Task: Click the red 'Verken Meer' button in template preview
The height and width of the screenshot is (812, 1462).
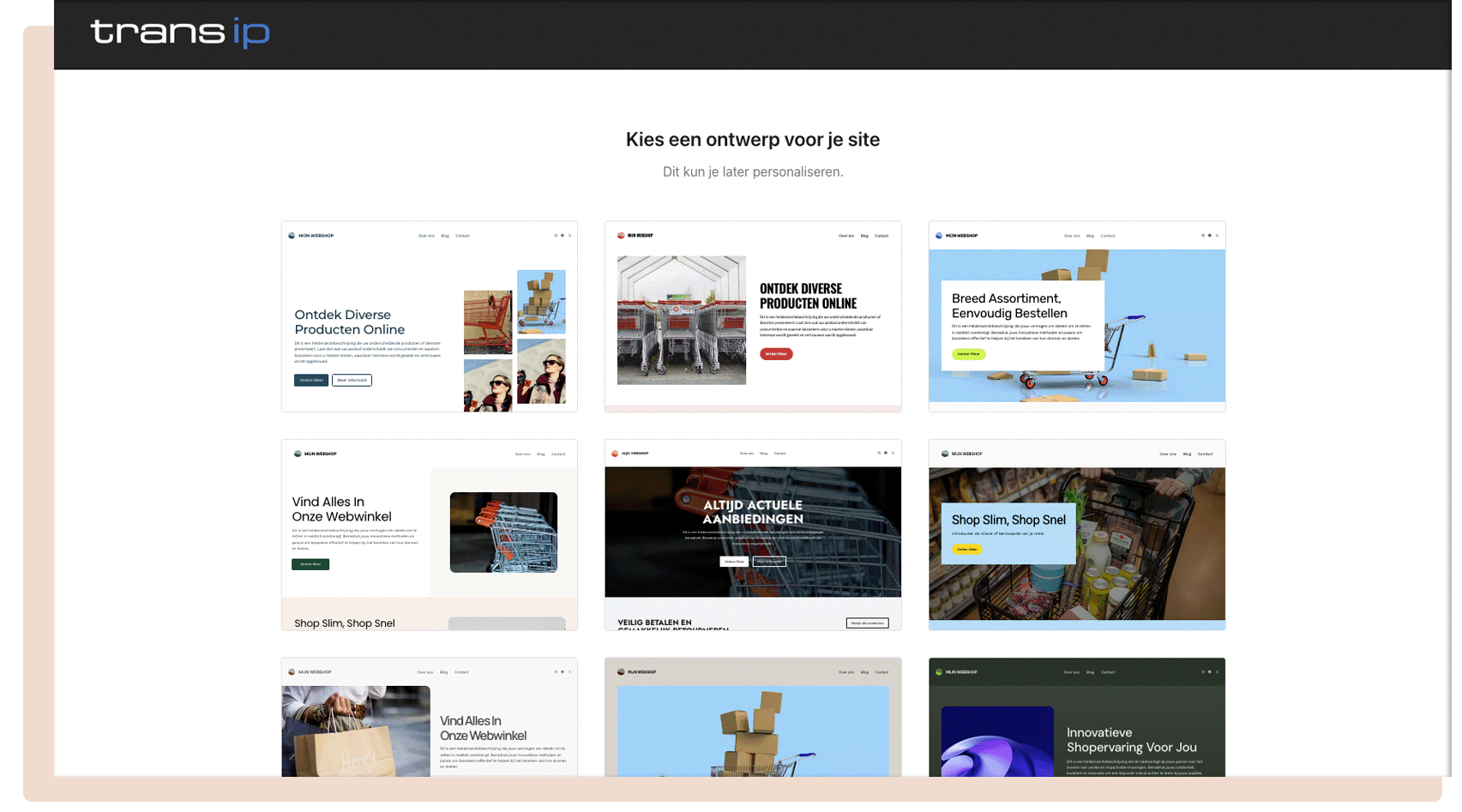Action: [x=776, y=354]
